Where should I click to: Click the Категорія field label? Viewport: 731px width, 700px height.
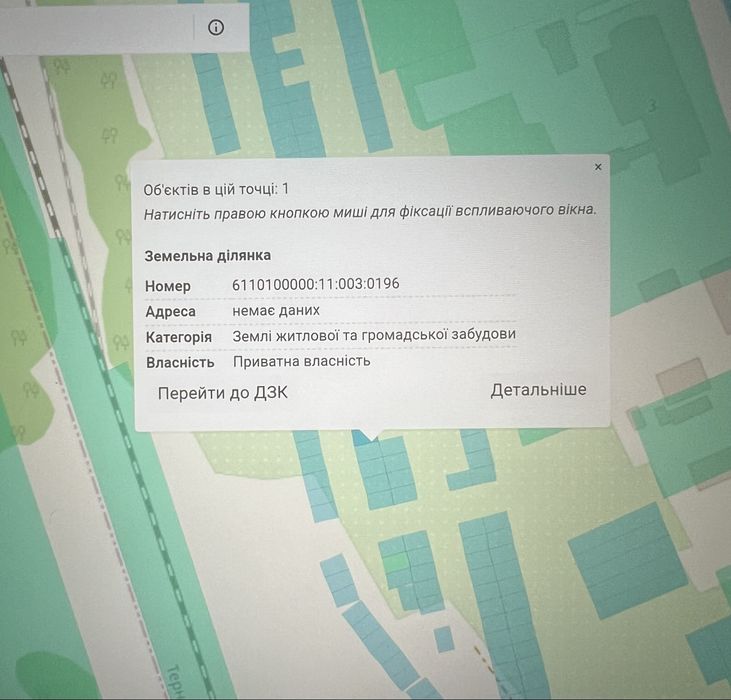coord(179,337)
